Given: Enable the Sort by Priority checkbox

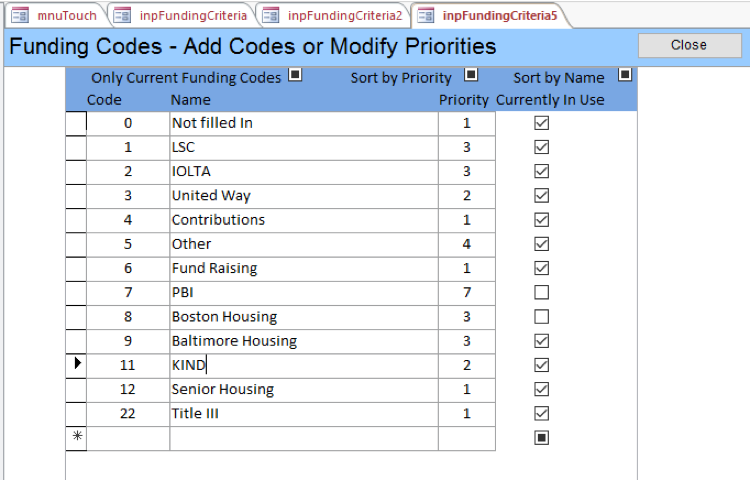Looking at the screenshot, I should (471, 74).
